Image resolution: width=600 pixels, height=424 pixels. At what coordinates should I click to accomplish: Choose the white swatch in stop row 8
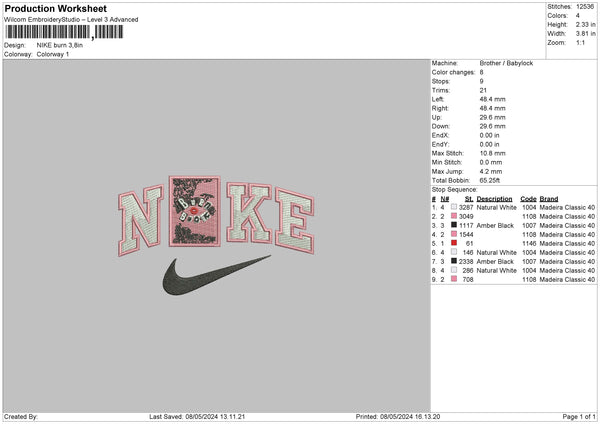tap(454, 270)
